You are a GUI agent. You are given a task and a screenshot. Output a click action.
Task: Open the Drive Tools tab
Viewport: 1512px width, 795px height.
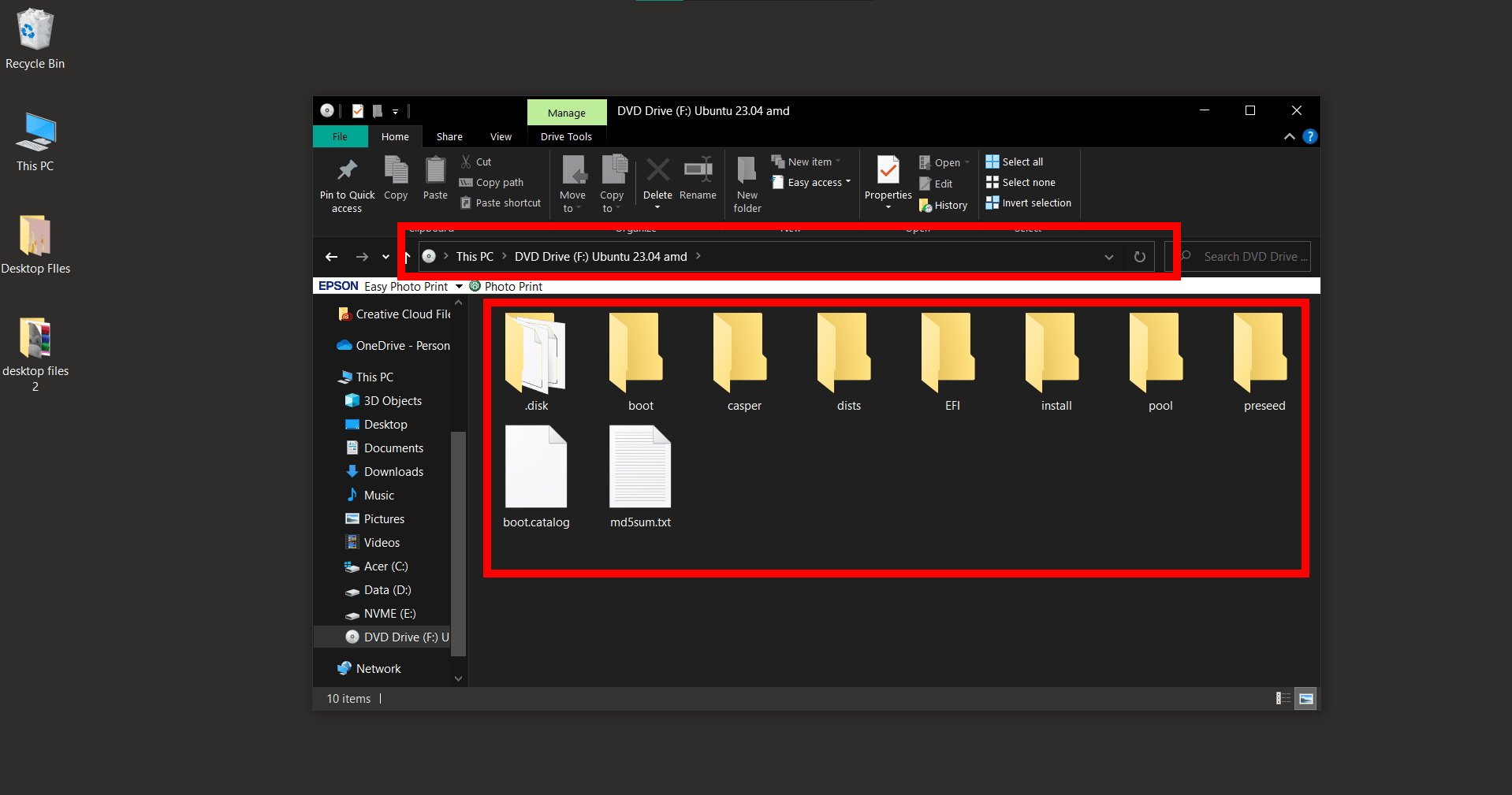coord(566,136)
